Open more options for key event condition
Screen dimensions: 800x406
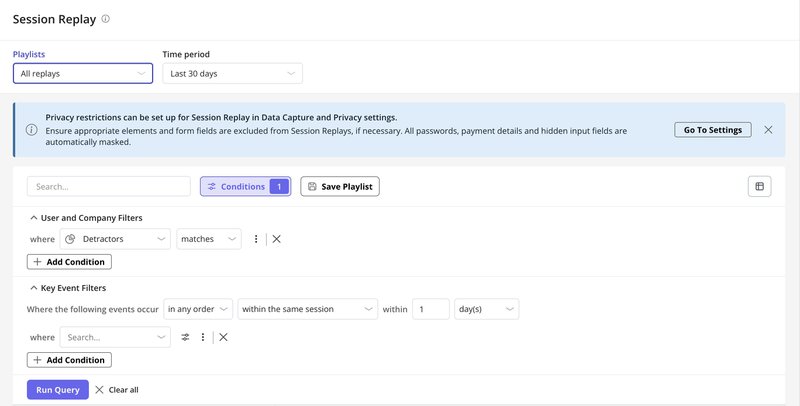203,337
